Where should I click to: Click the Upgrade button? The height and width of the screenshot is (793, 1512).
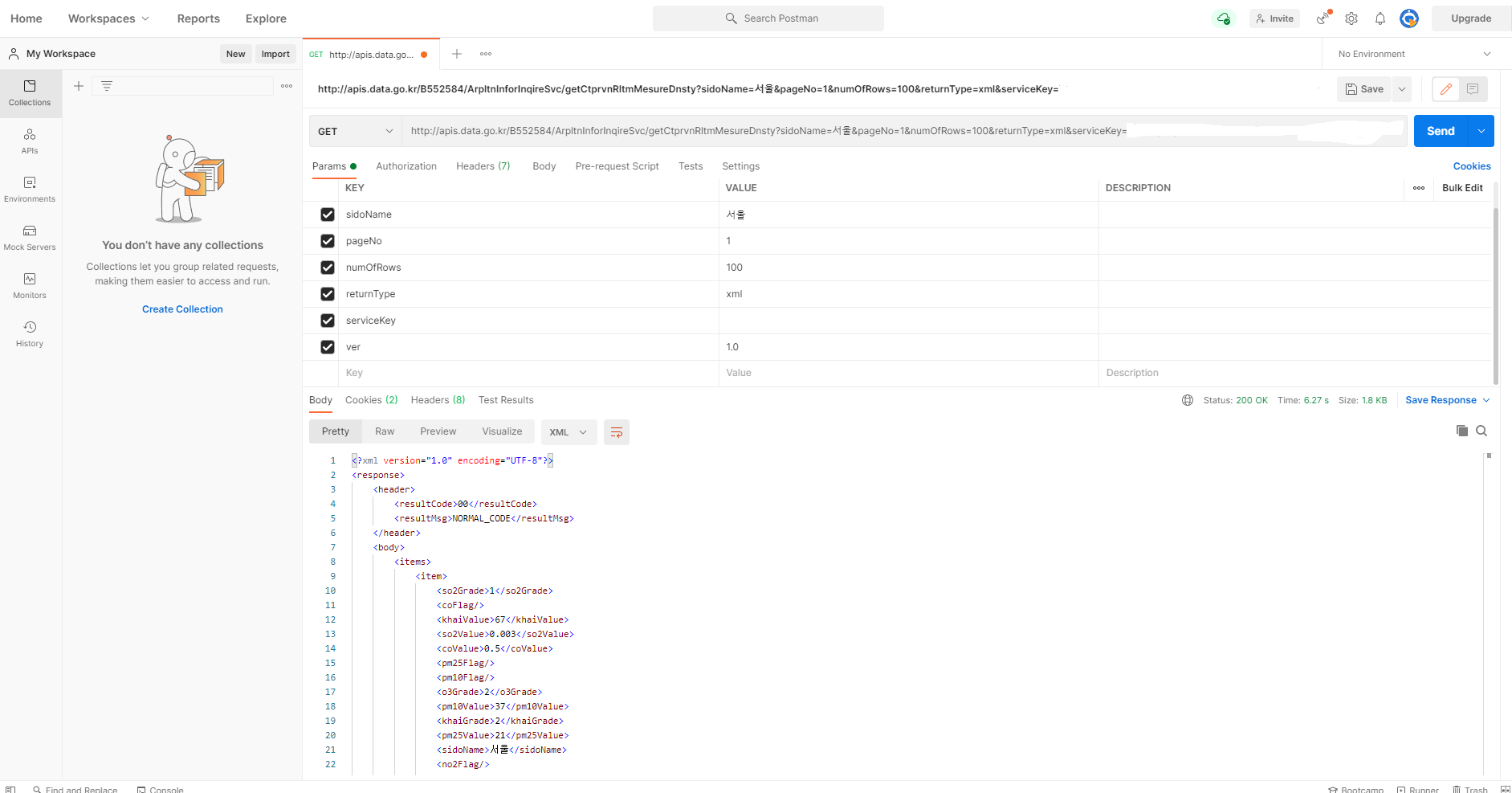pos(1471,18)
